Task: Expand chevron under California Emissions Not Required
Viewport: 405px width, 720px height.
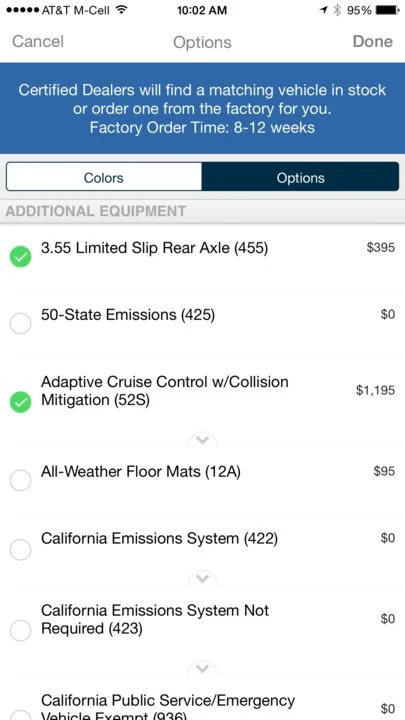Action: (x=202, y=669)
